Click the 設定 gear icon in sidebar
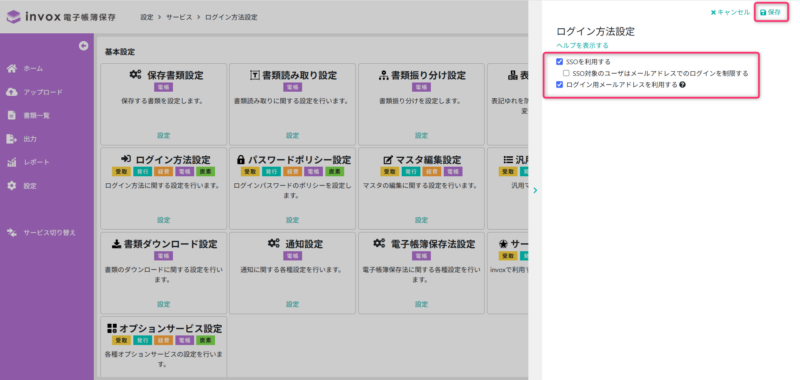Viewport: 800px width, 380px height. coord(12,186)
